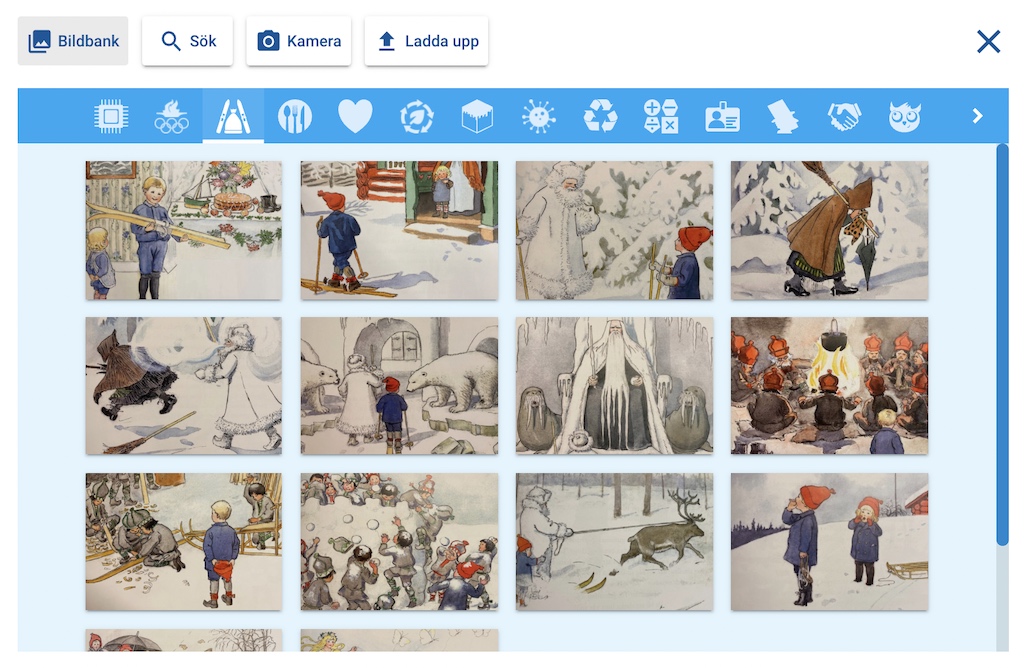This screenshot has width=1024, height=668.
Task: Pick image of boy holding skis indoors
Action: pyautogui.click(x=184, y=231)
